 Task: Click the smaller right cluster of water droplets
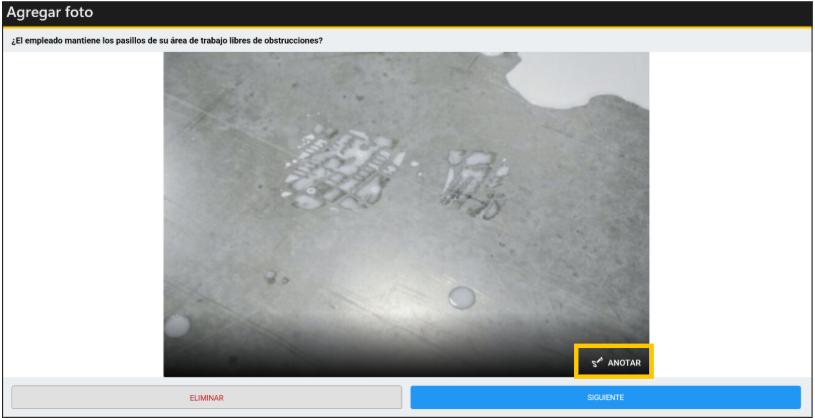click(x=474, y=180)
